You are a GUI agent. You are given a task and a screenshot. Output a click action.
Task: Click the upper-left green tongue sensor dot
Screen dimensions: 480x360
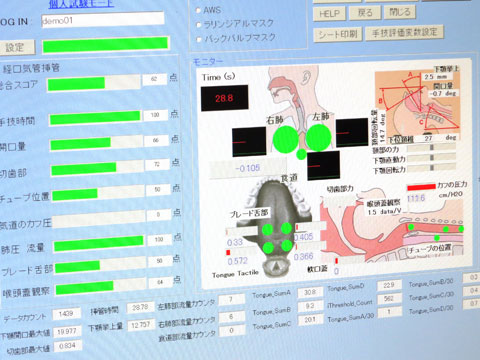[267, 230]
